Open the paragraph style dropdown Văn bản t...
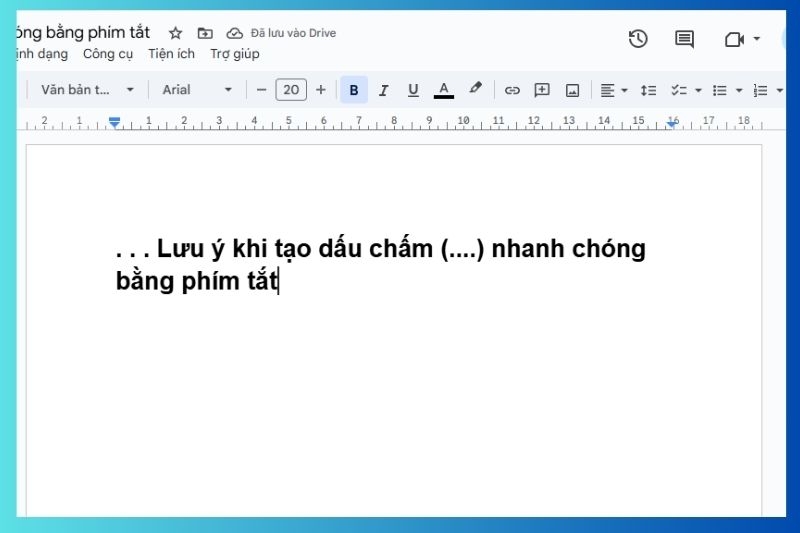800x533 pixels. coord(87,90)
